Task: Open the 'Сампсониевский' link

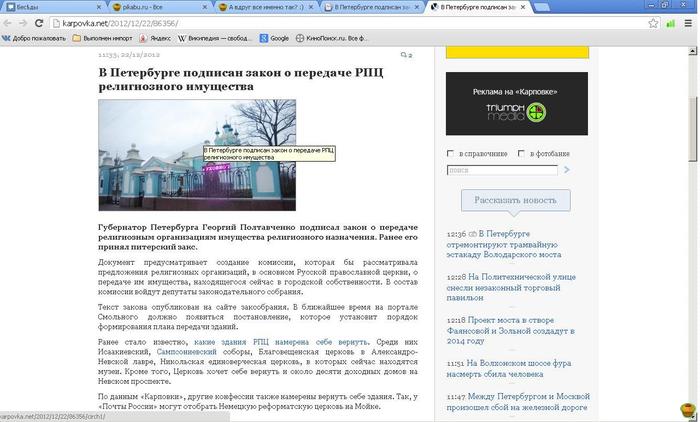Action: 186,352
